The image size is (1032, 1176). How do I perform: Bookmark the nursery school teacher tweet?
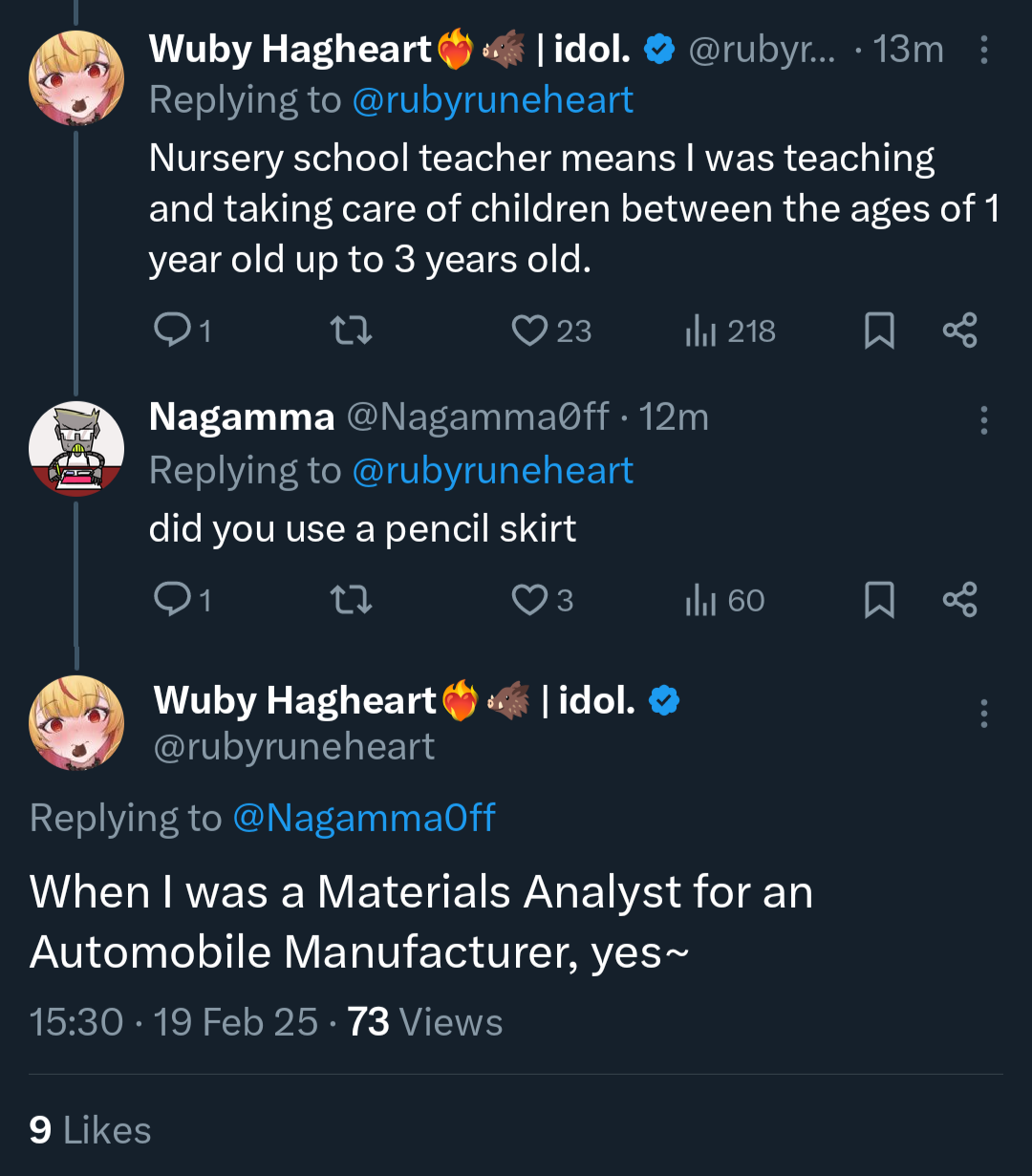click(879, 331)
